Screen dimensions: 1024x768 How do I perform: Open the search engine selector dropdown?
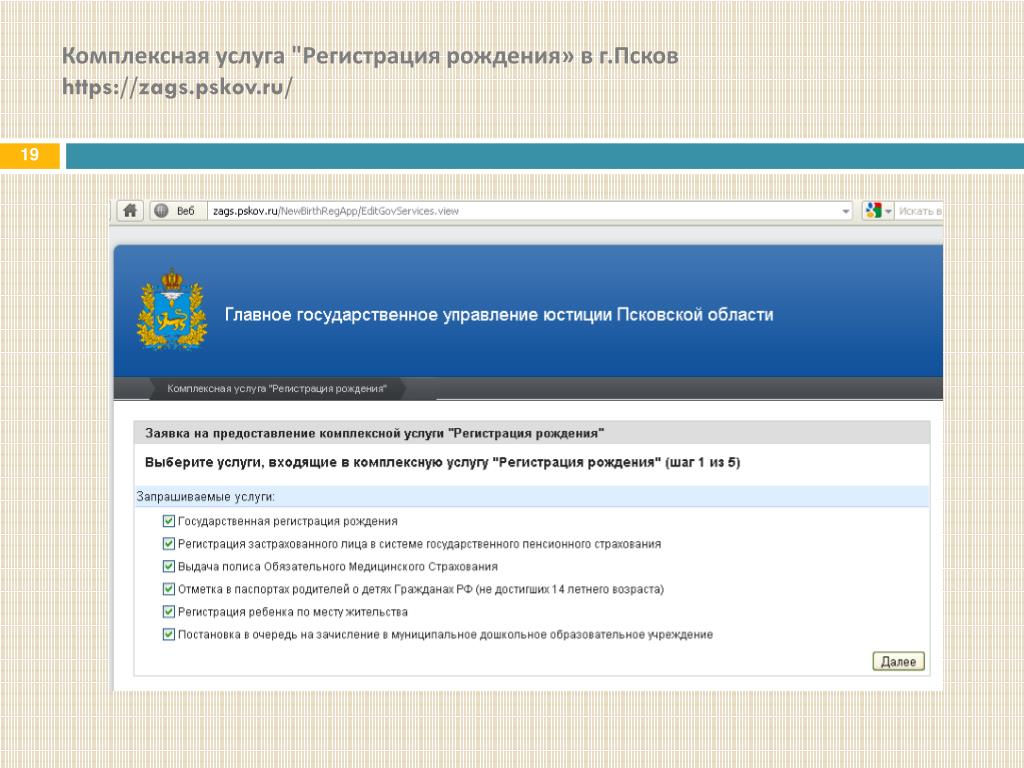click(889, 211)
